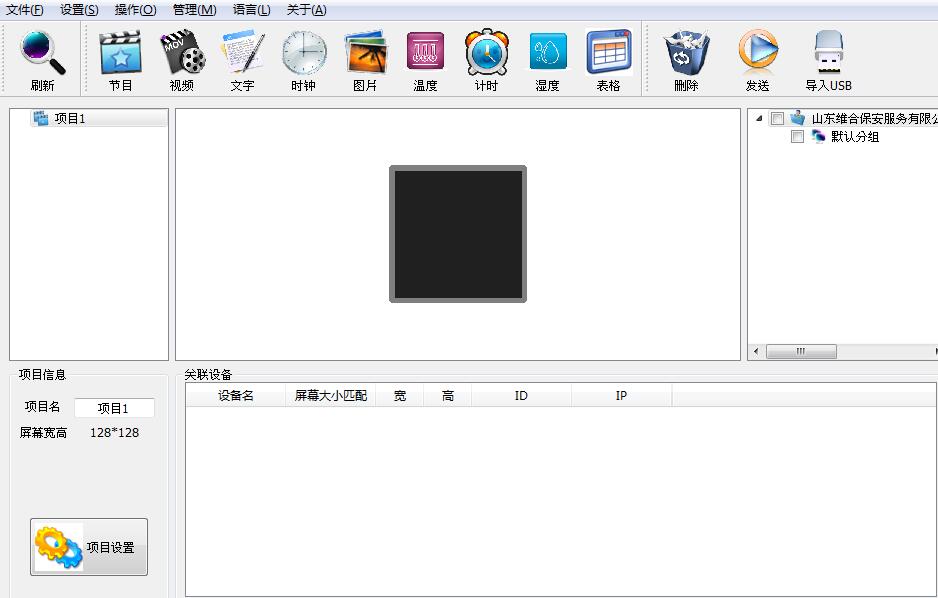Click the 删除 recycle bin icon
Viewport: 938px width, 598px height.
pos(686,53)
